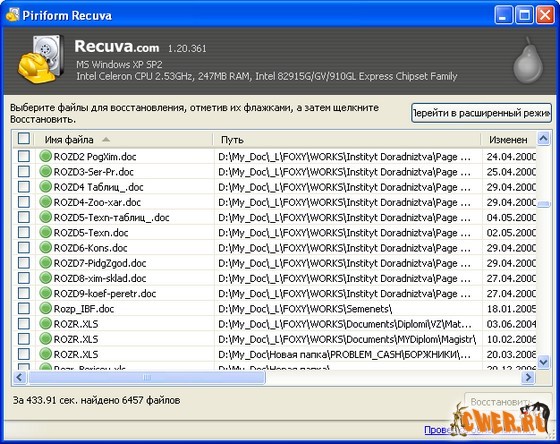Click the horizontal scrollbar right arrow
560x444 pixels.
pyautogui.click(x=528, y=377)
